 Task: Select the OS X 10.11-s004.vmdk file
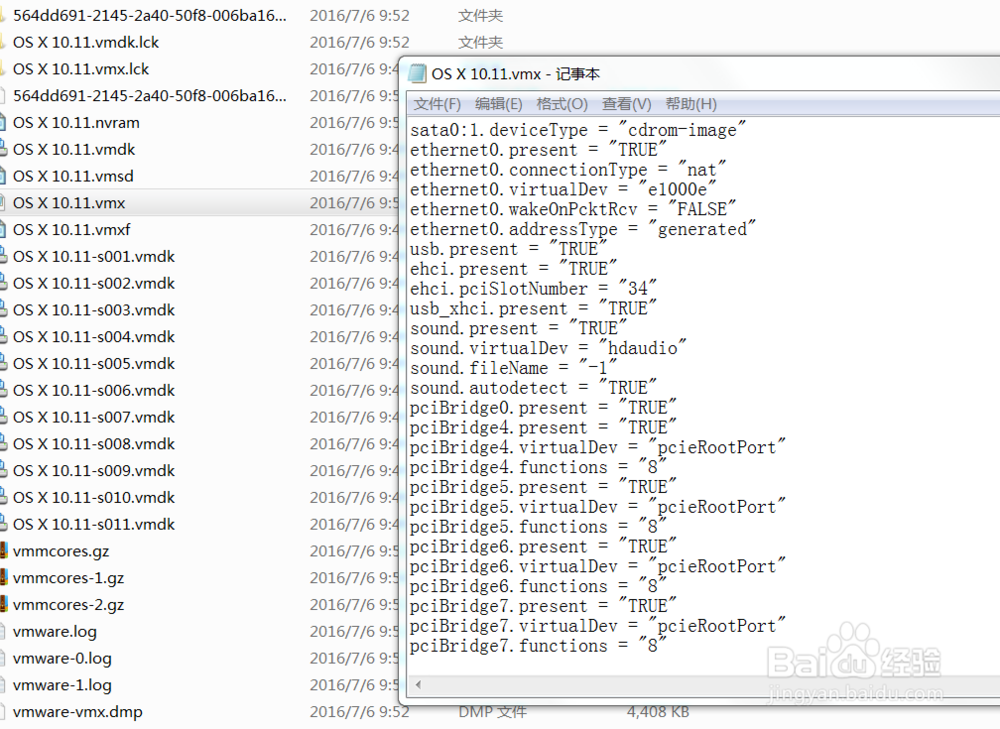(94, 337)
